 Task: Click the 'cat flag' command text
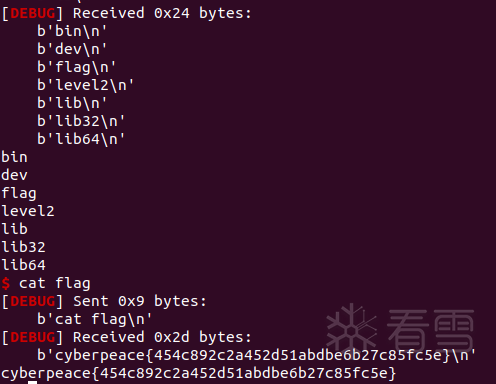coord(55,284)
